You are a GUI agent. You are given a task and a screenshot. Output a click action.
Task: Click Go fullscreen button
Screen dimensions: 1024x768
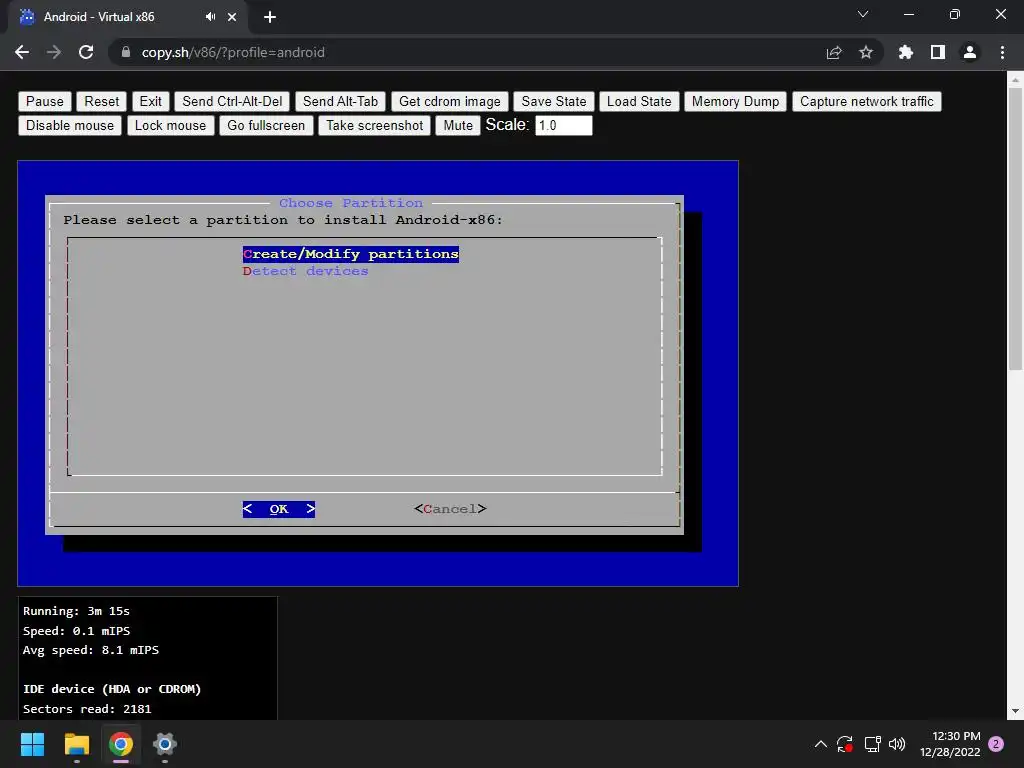click(x=266, y=125)
